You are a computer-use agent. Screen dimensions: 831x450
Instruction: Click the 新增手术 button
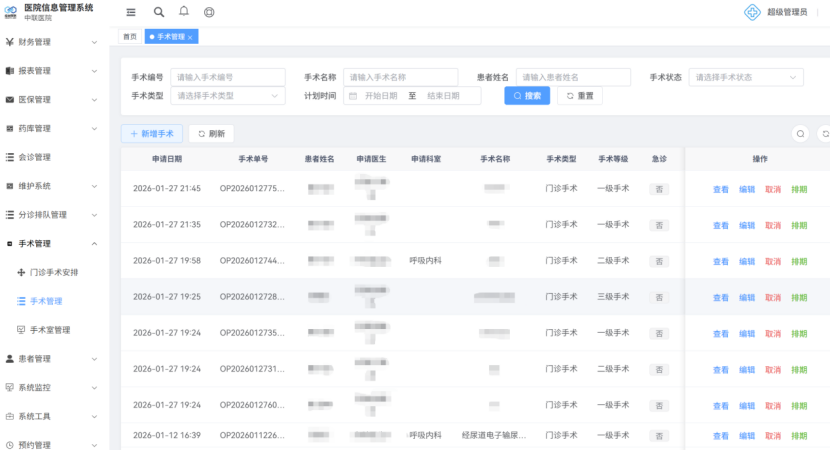152,133
